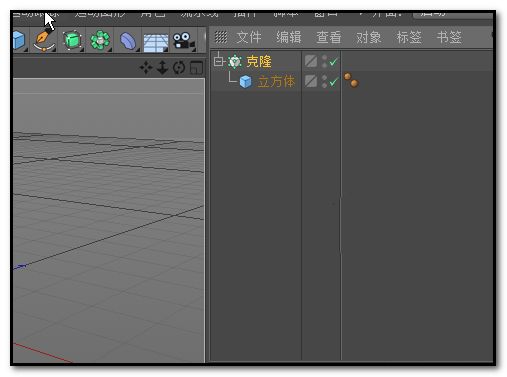Open the green subdivision surface generator icon
The height and width of the screenshot is (377, 507).
pyautogui.click(x=72, y=41)
